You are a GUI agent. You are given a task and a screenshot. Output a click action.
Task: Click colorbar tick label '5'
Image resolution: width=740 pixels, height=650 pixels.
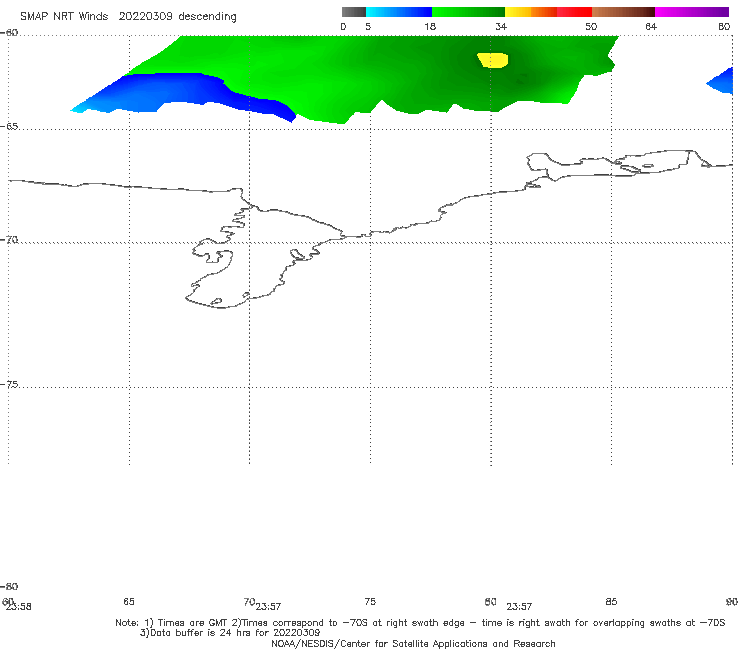(368, 26)
